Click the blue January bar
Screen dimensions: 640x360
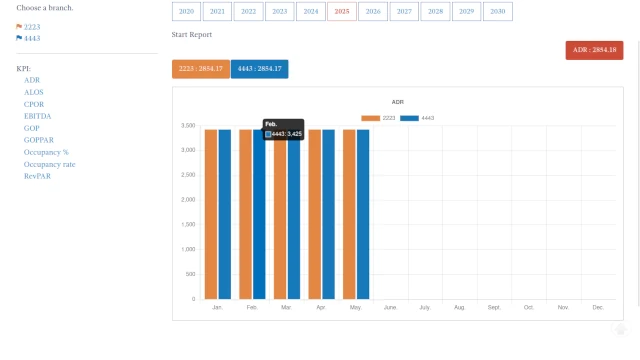pos(225,214)
